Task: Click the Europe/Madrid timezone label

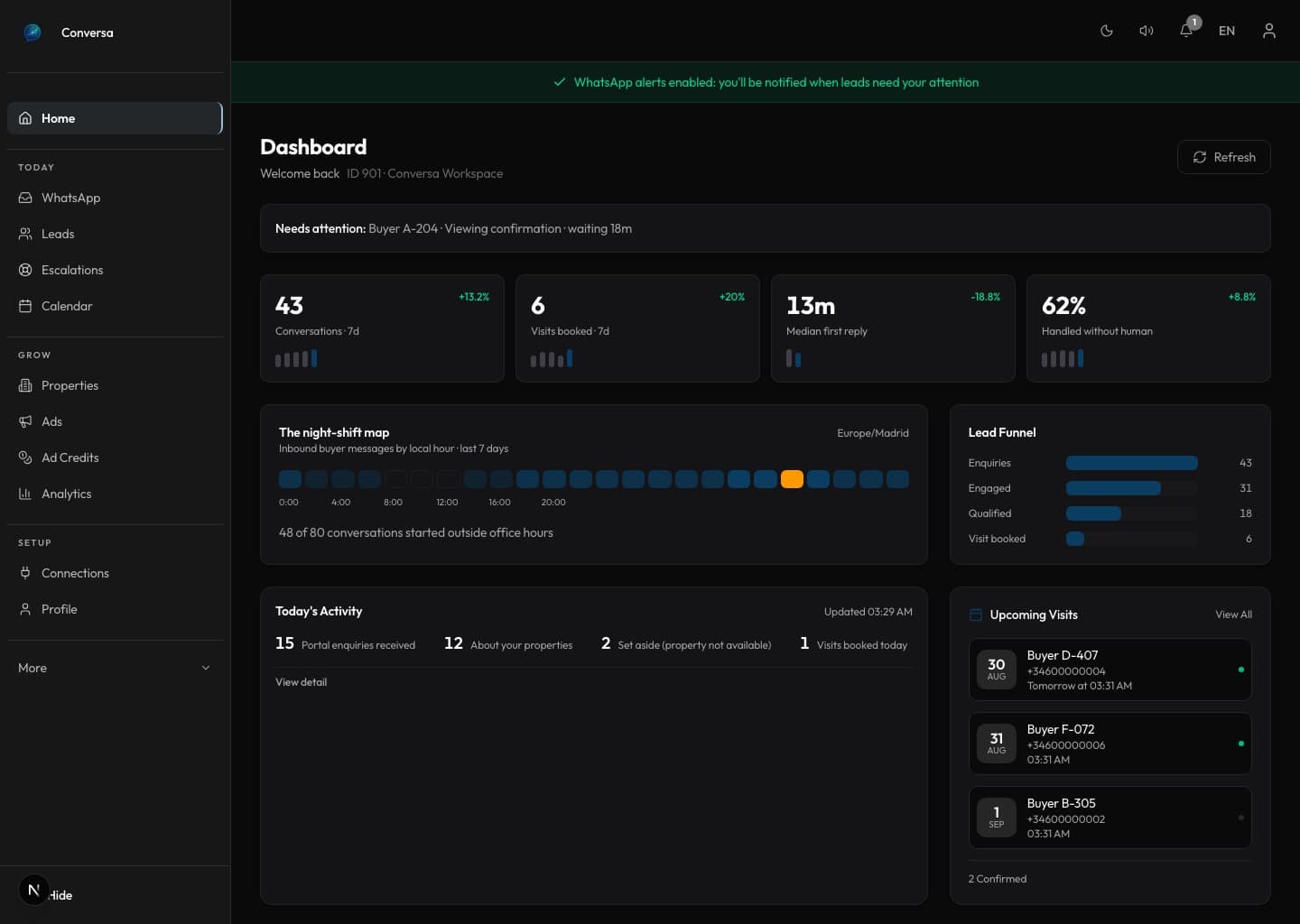Action: click(873, 433)
